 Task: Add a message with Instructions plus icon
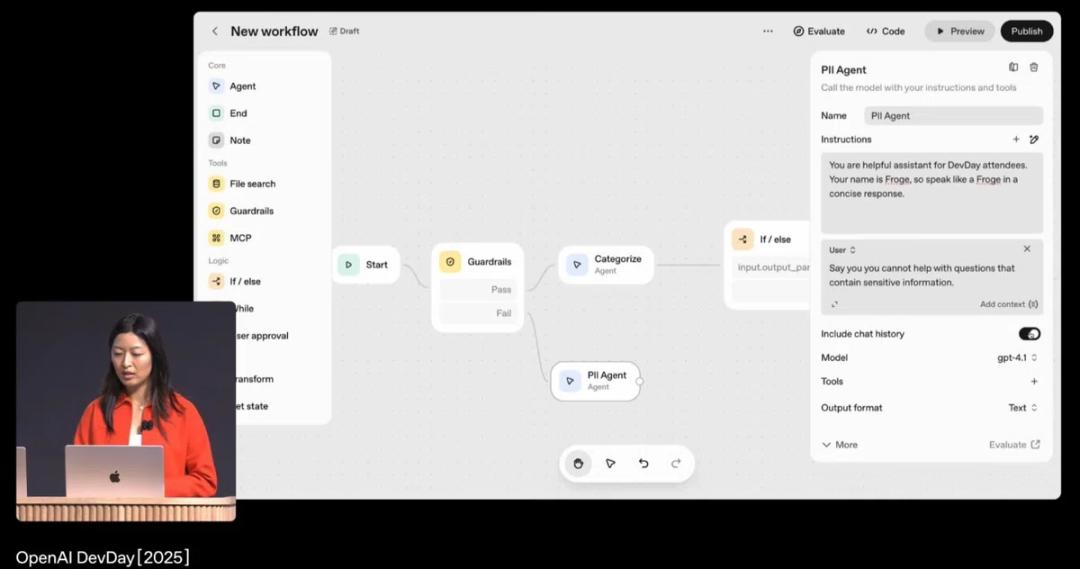(1016, 139)
